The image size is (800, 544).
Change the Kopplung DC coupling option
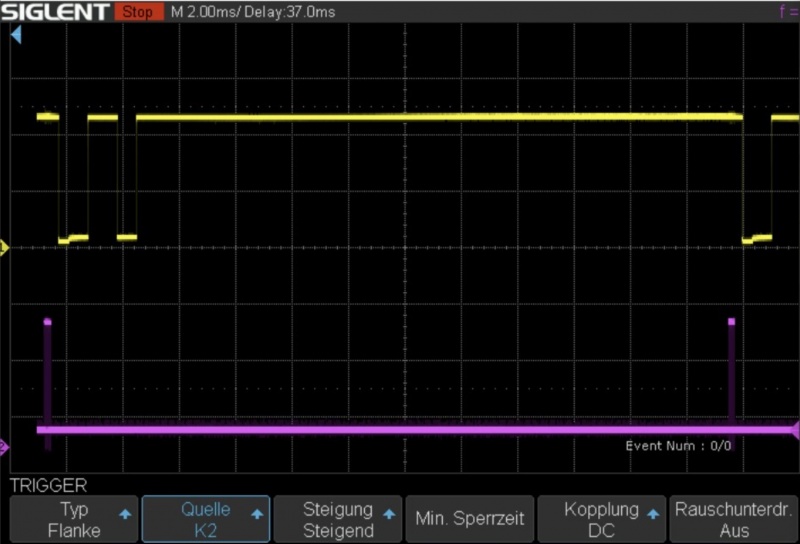coord(602,519)
